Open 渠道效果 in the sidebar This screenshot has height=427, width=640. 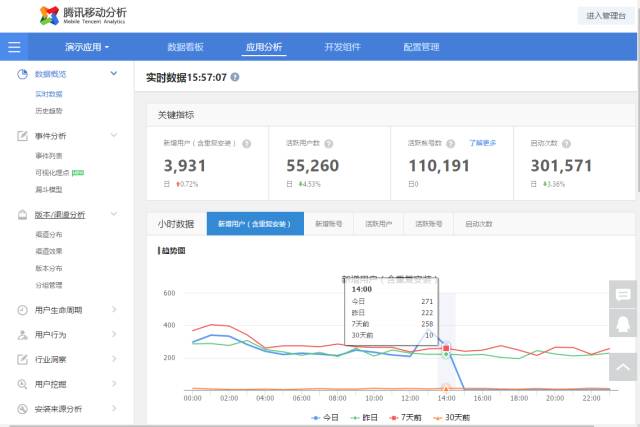pyautogui.click(x=49, y=251)
